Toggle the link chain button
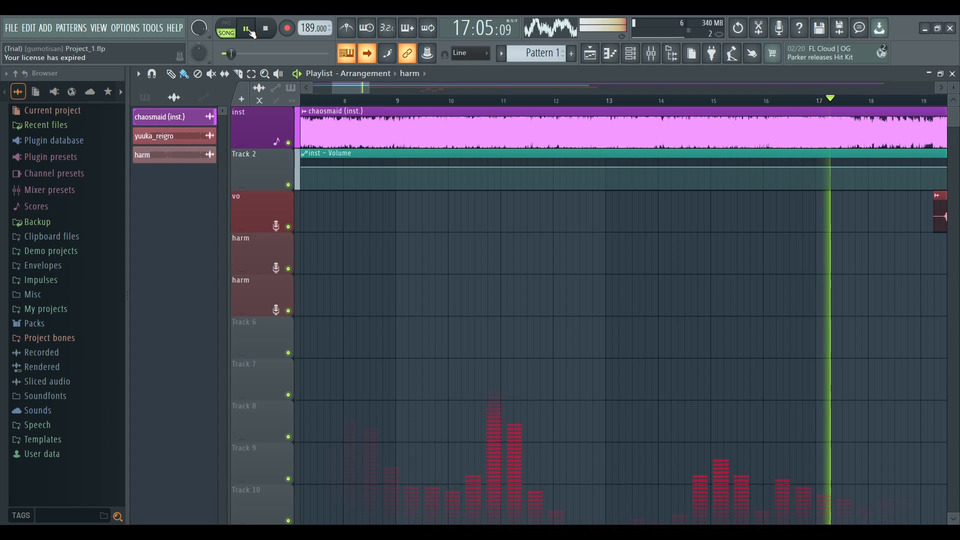 click(407, 53)
